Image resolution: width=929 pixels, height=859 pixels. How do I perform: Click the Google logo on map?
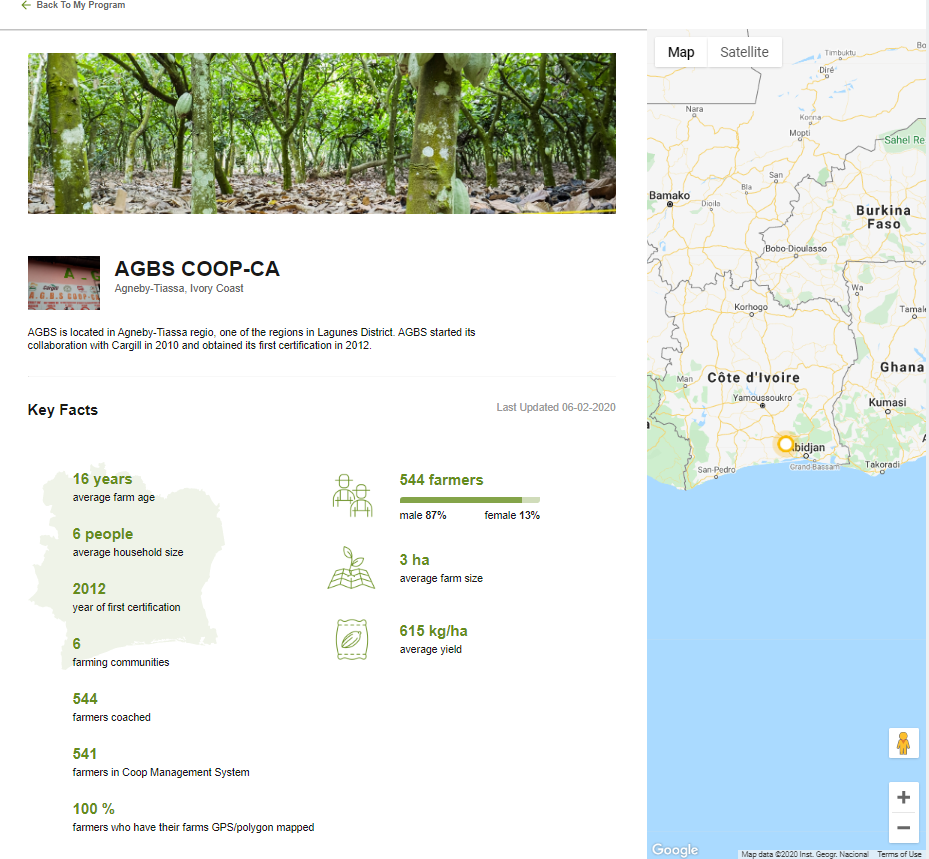click(x=675, y=850)
